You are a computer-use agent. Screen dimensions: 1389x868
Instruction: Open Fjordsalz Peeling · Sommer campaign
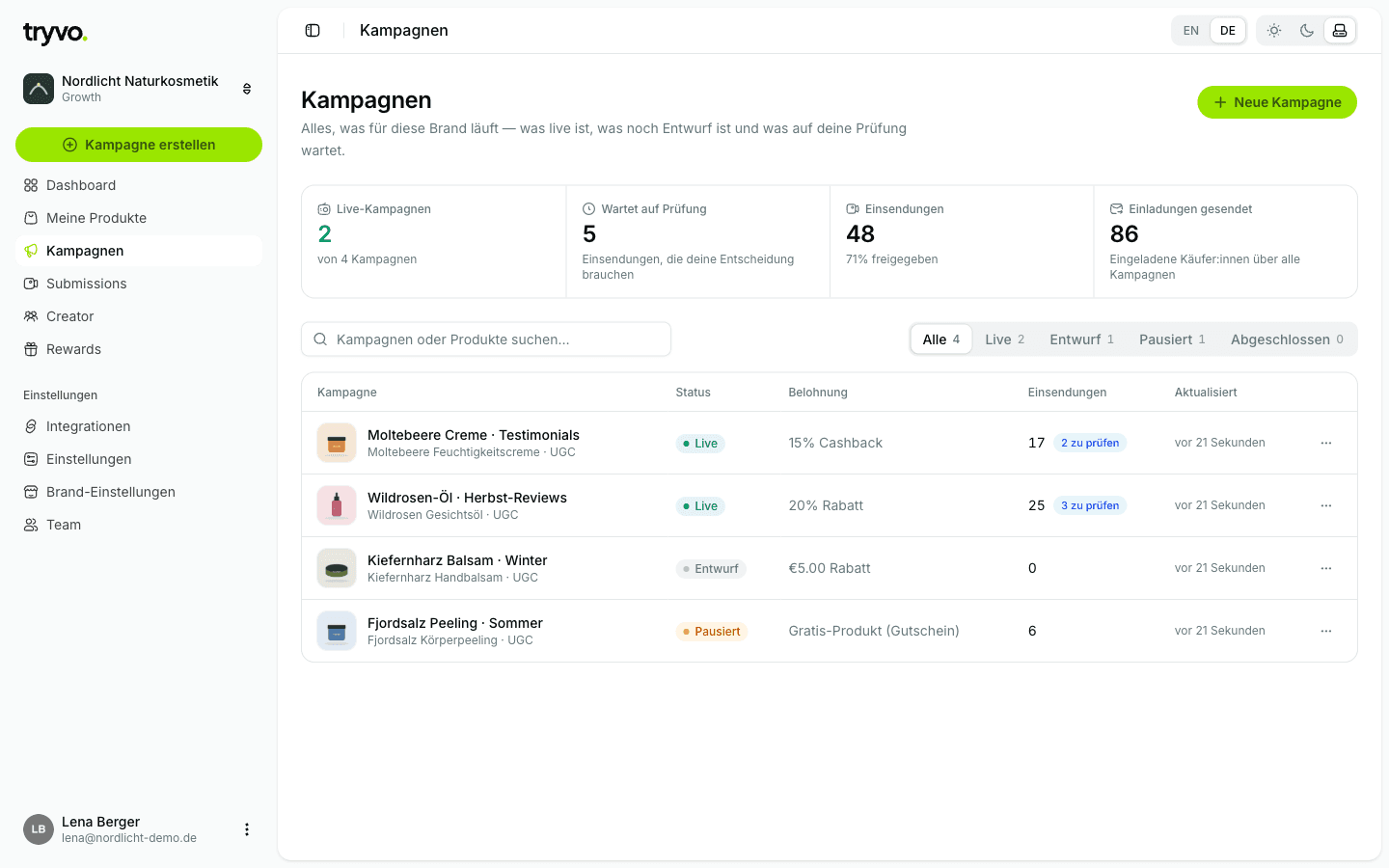[x=455, y=623]
